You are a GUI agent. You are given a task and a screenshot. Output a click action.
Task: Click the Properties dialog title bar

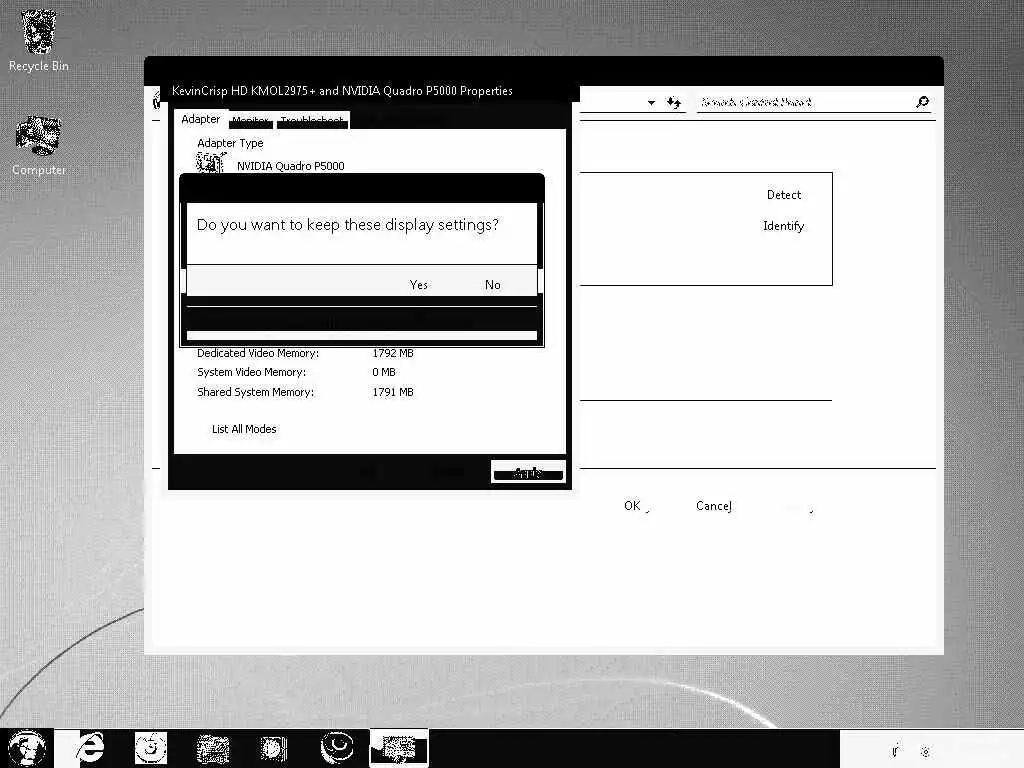coord(370,91)
